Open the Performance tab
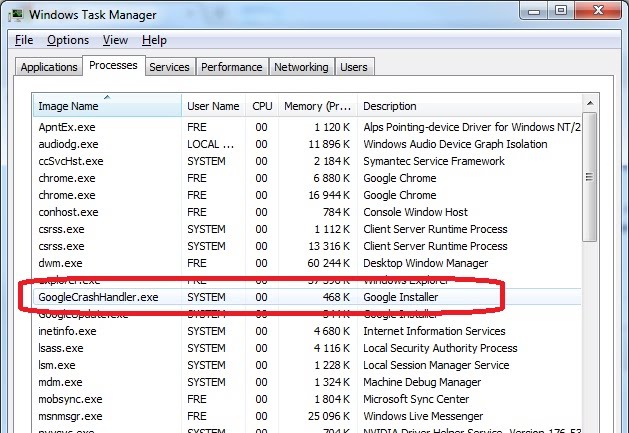The width and height of the screenshot is (629, 433). click(x=231, y=67)
